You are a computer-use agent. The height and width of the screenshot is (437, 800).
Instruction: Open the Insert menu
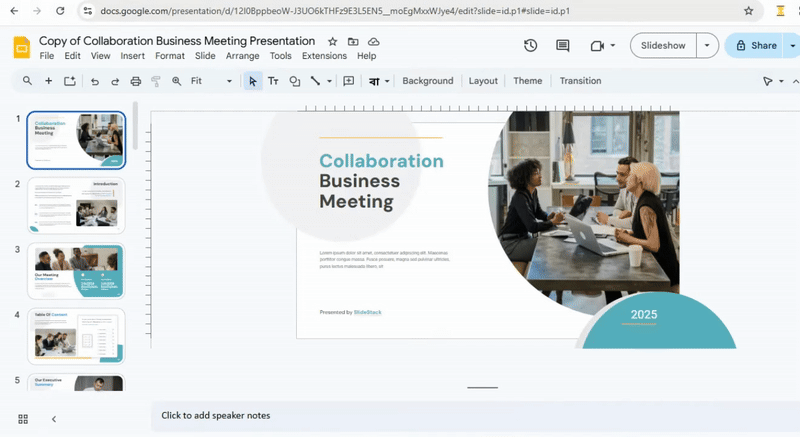point(133,56)
